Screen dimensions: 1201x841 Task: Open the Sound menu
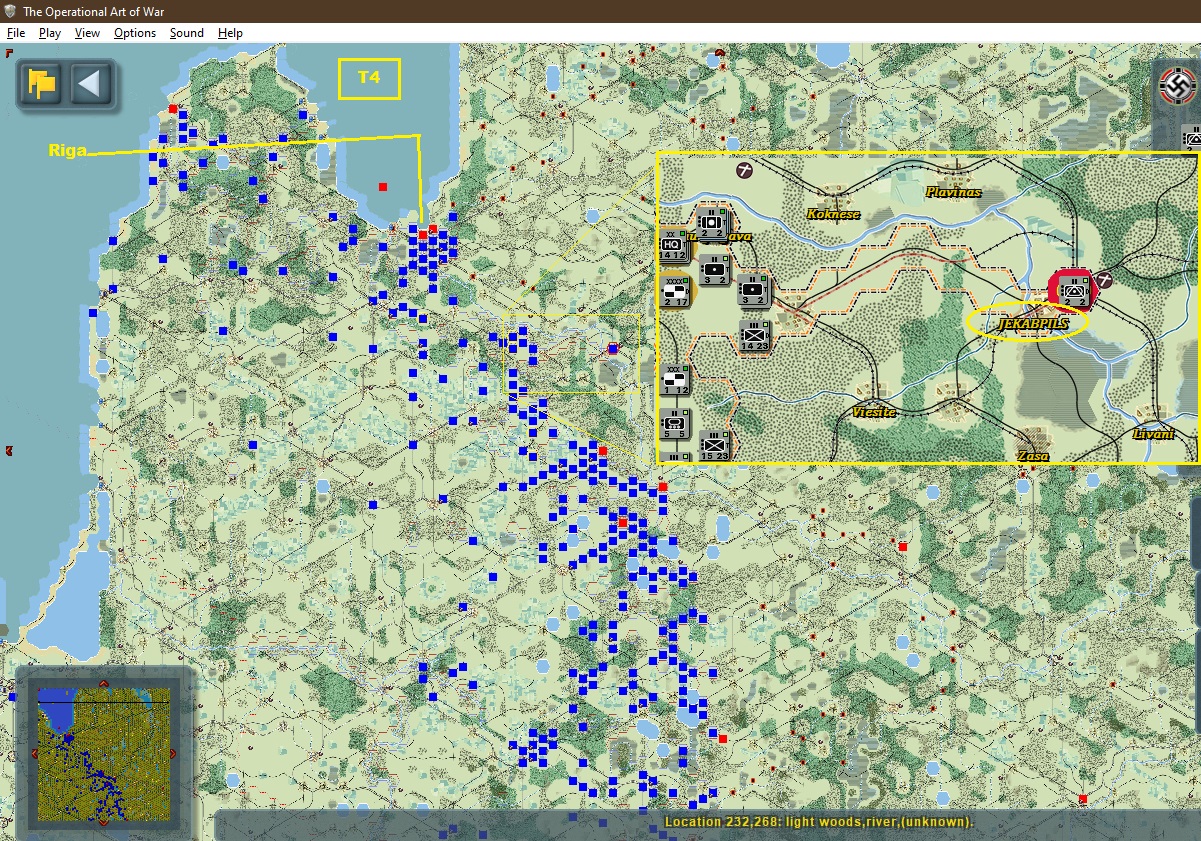click(x=187, y=33)
